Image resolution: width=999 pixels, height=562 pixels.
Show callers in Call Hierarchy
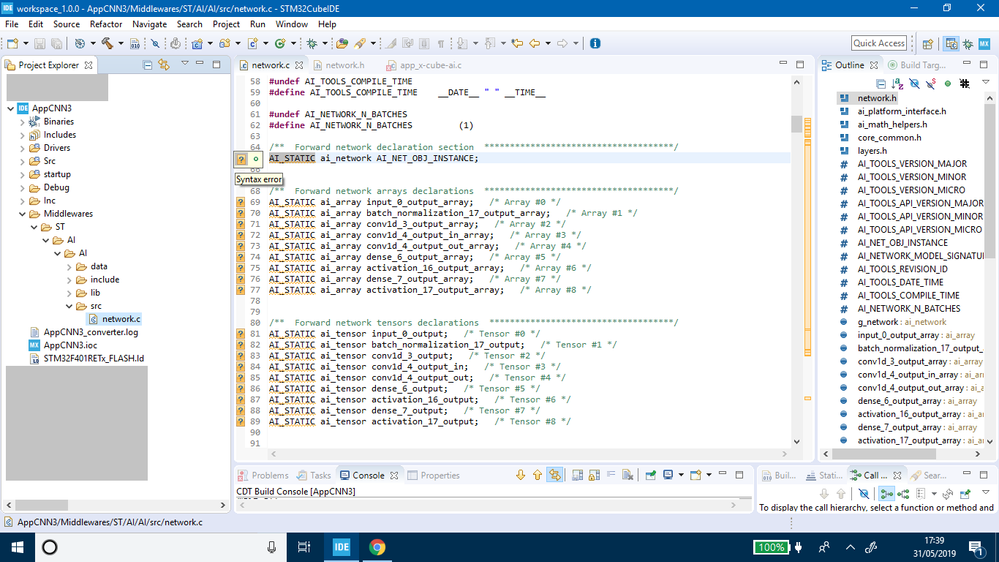click(x=886, y=494)
